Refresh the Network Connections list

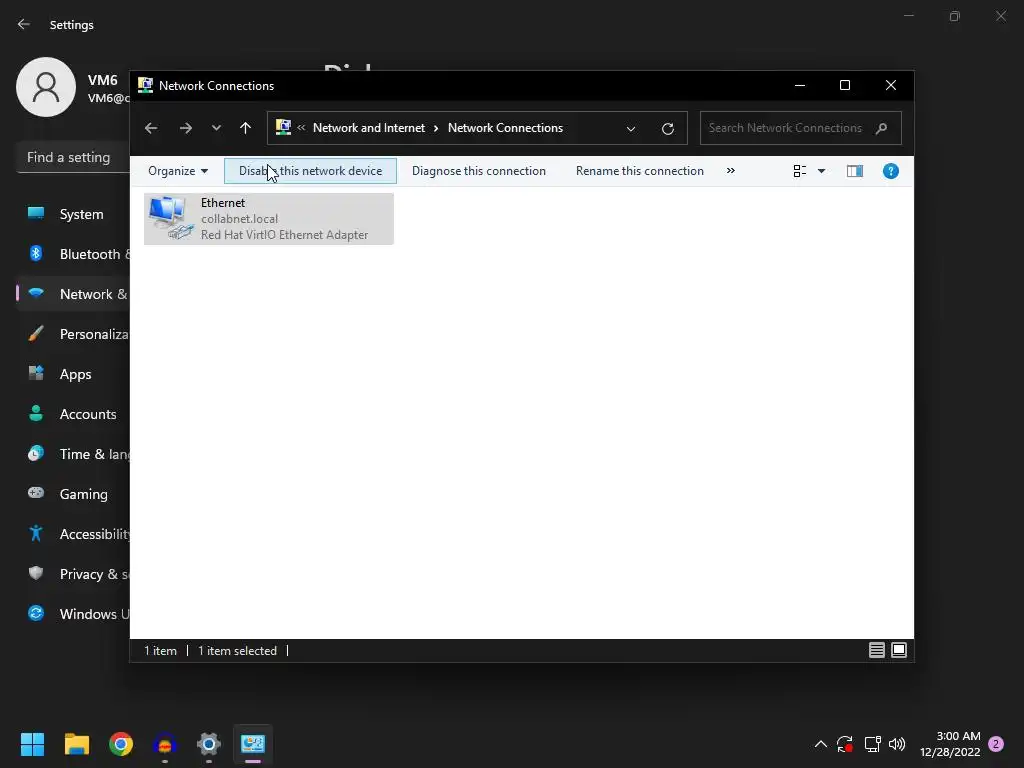point(667,129)
